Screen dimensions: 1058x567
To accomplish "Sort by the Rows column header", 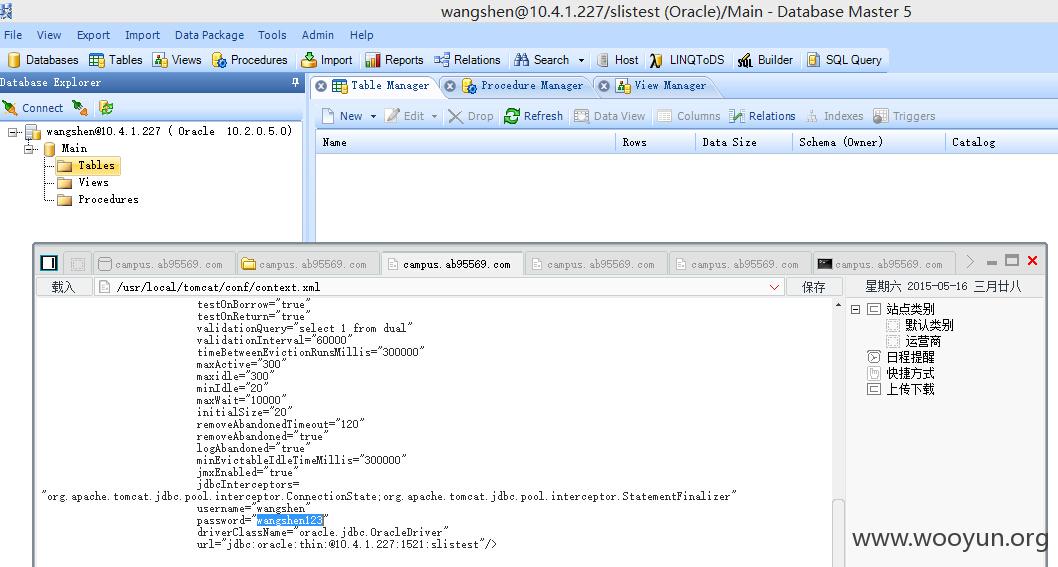I will click(655, 142).
